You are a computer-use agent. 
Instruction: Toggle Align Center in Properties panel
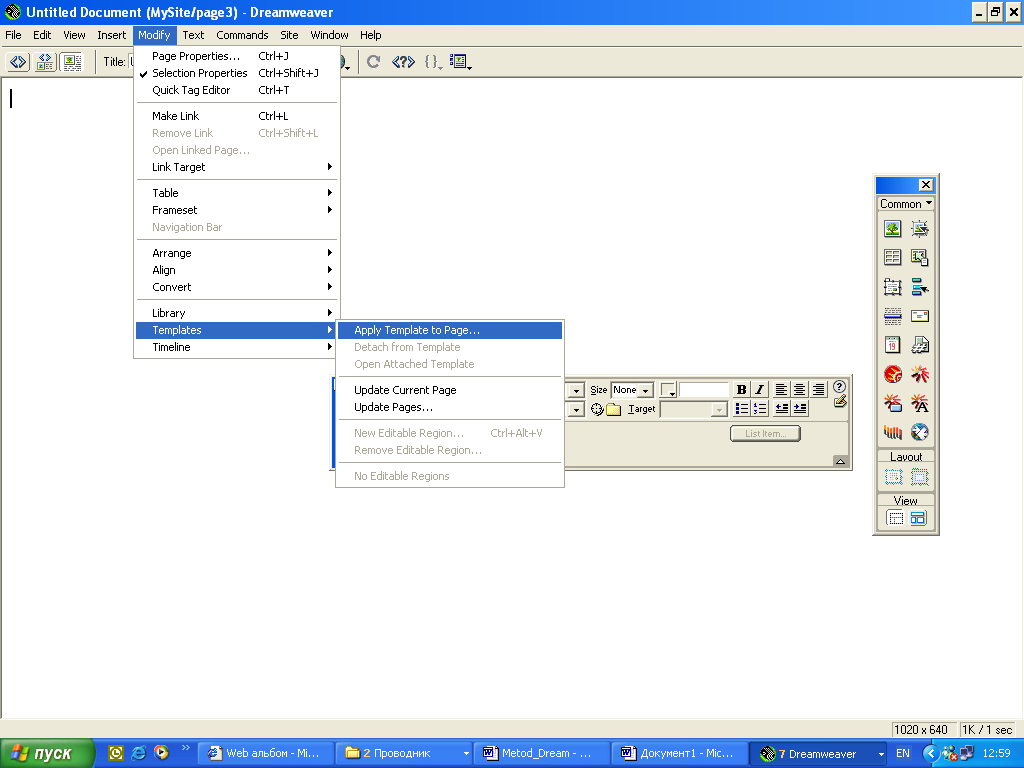[x=799, y=390]
